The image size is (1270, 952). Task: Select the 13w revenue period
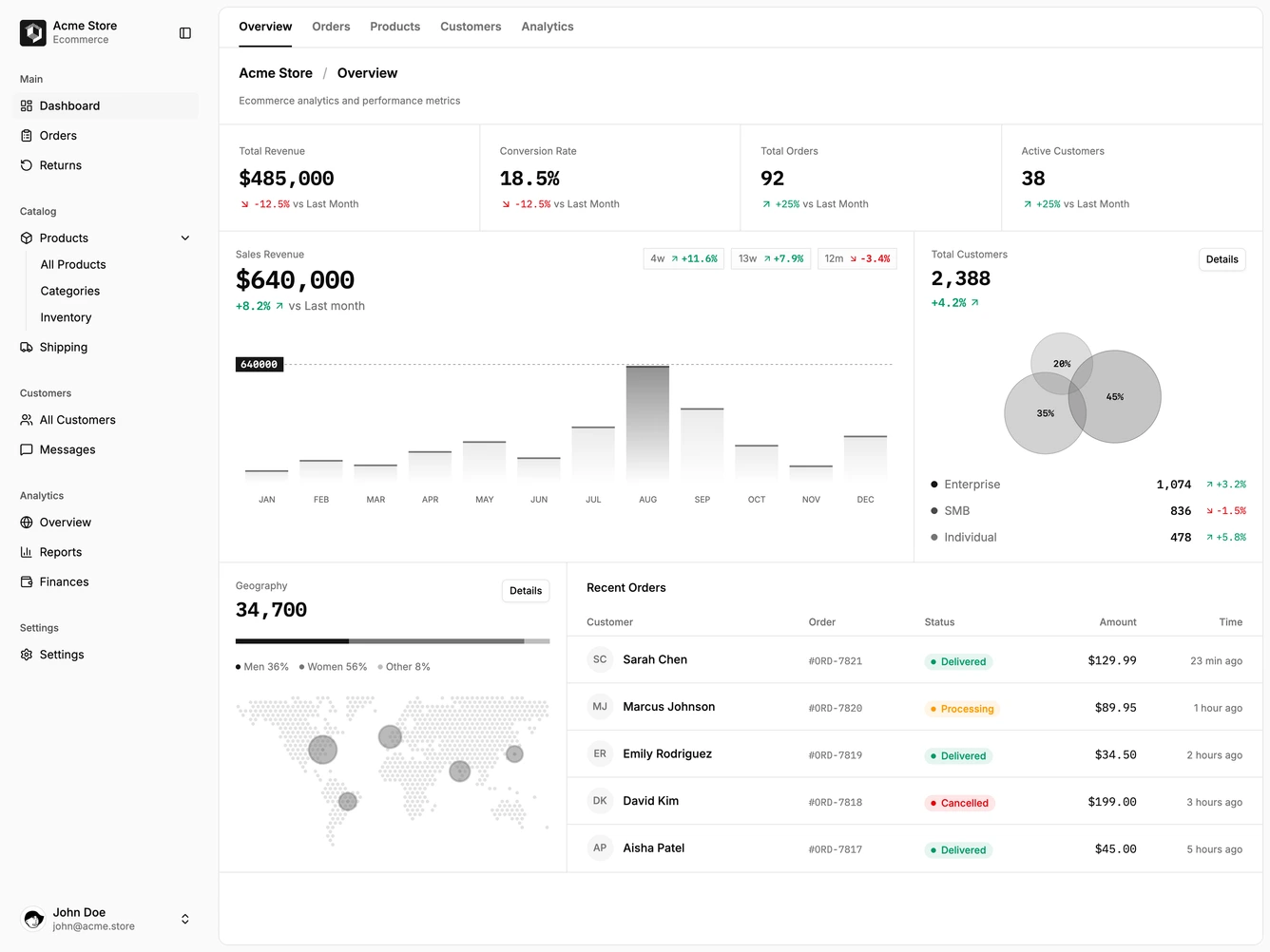(771, 258)
